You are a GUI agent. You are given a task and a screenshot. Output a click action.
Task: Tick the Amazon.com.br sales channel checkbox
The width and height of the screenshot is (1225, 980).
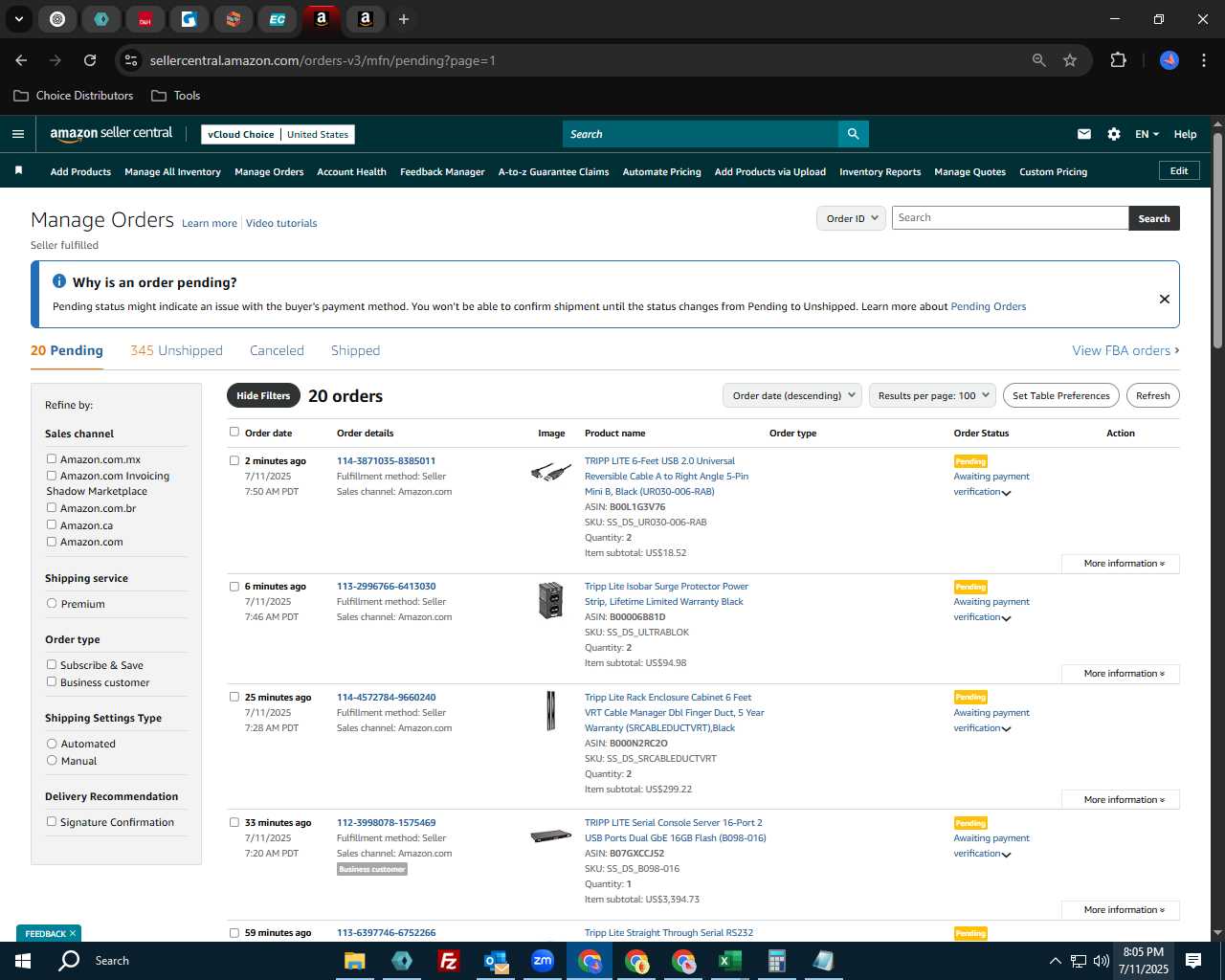pos(52,507)
